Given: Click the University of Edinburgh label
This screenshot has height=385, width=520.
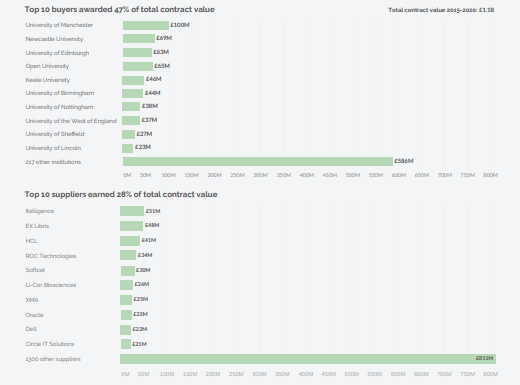Looking at the screenshot, I should pyautogui.click(x=57, y=53).
